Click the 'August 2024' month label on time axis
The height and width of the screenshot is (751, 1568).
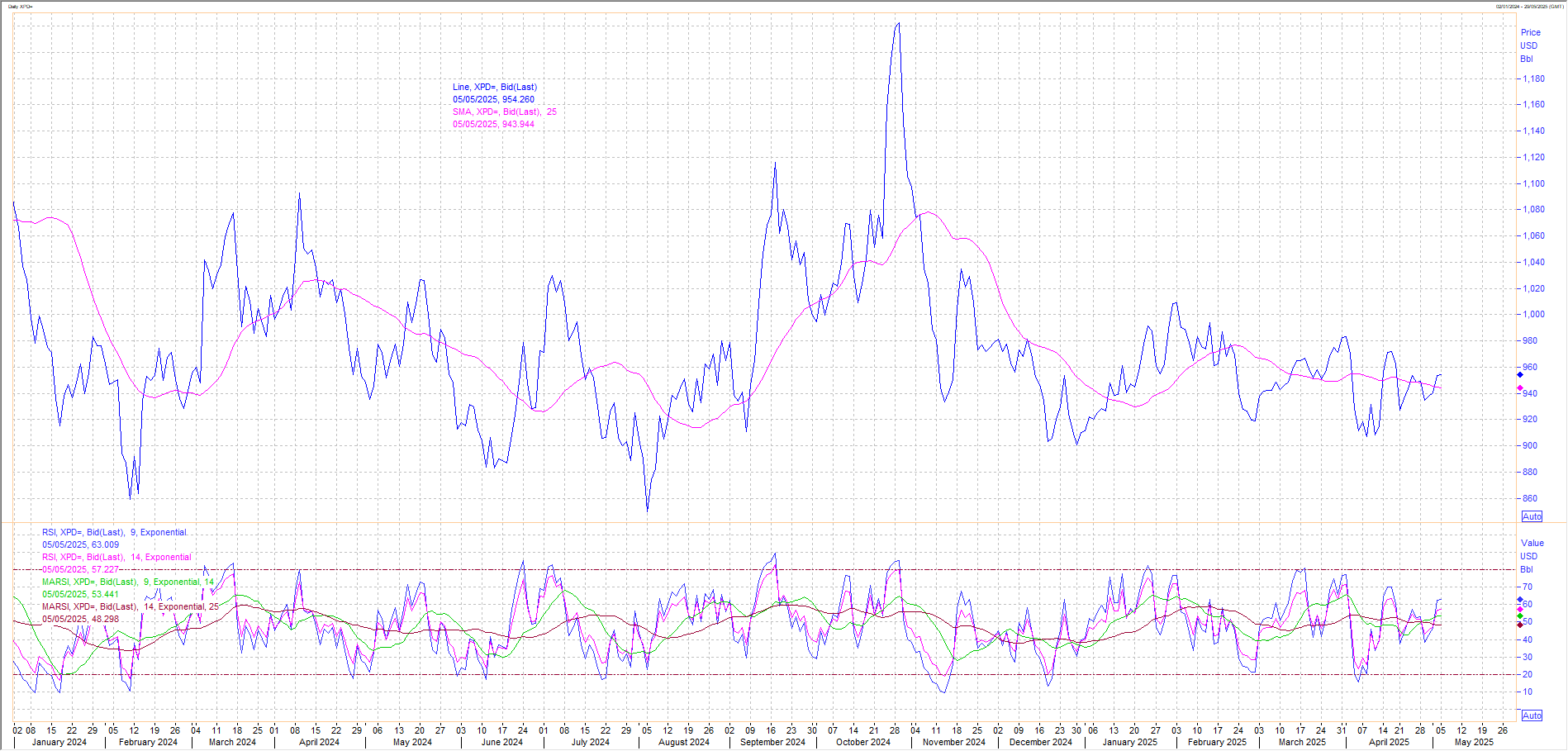pyautogui.click(x=683, y=742)
